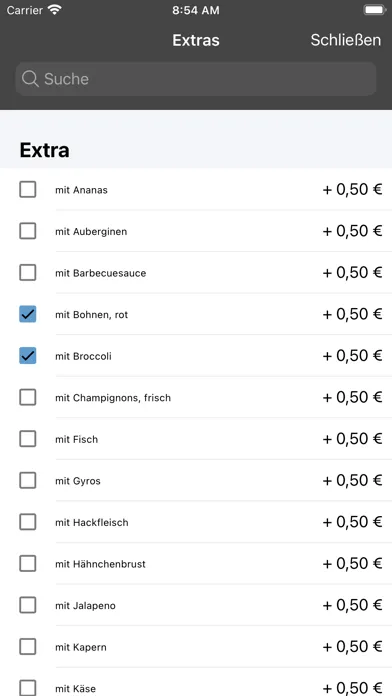
Task: Check the mit Gyros box
Action: [28, 480]
